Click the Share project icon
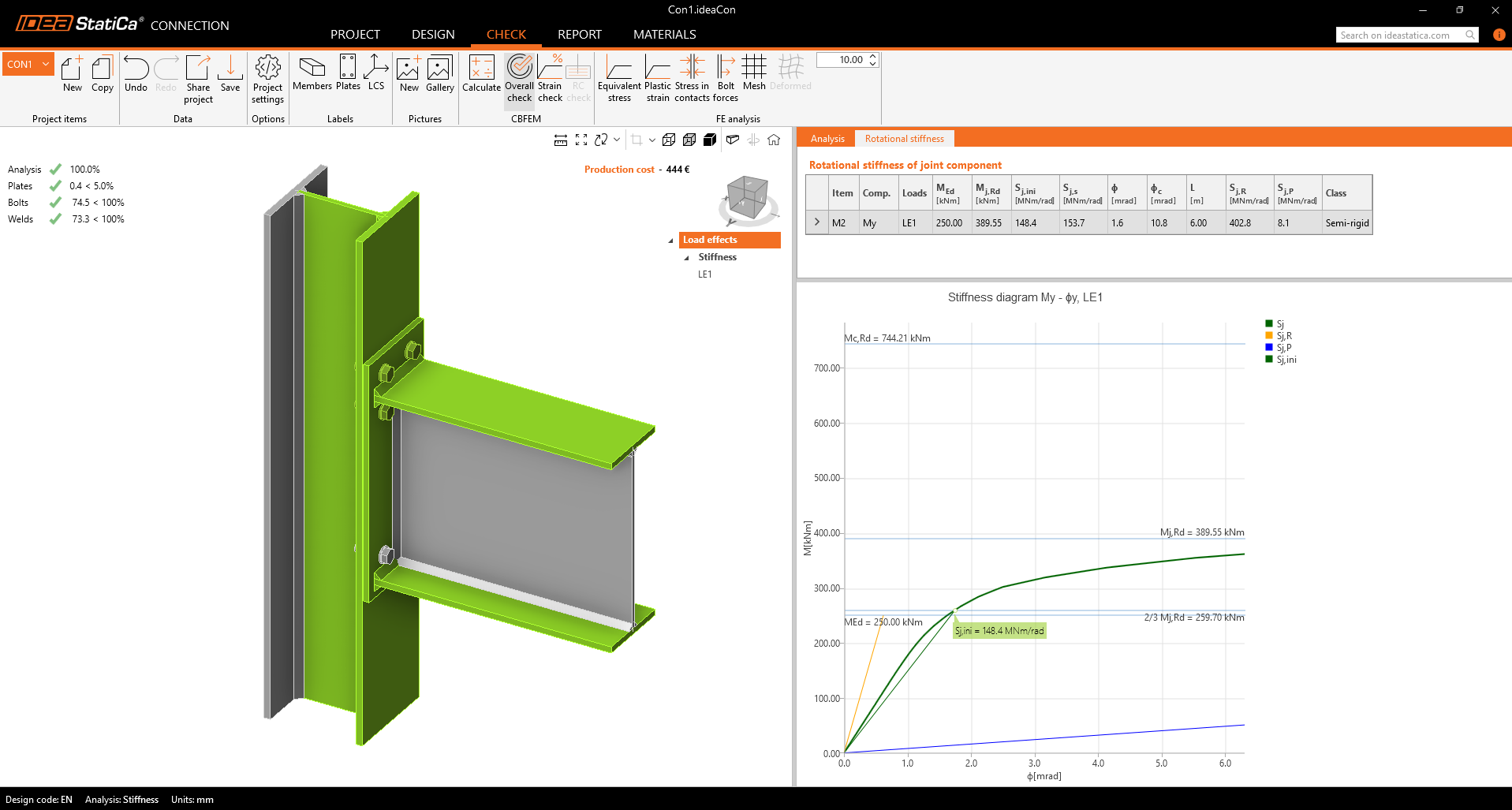The image size is (1512, 810). [x=198, y=78]
